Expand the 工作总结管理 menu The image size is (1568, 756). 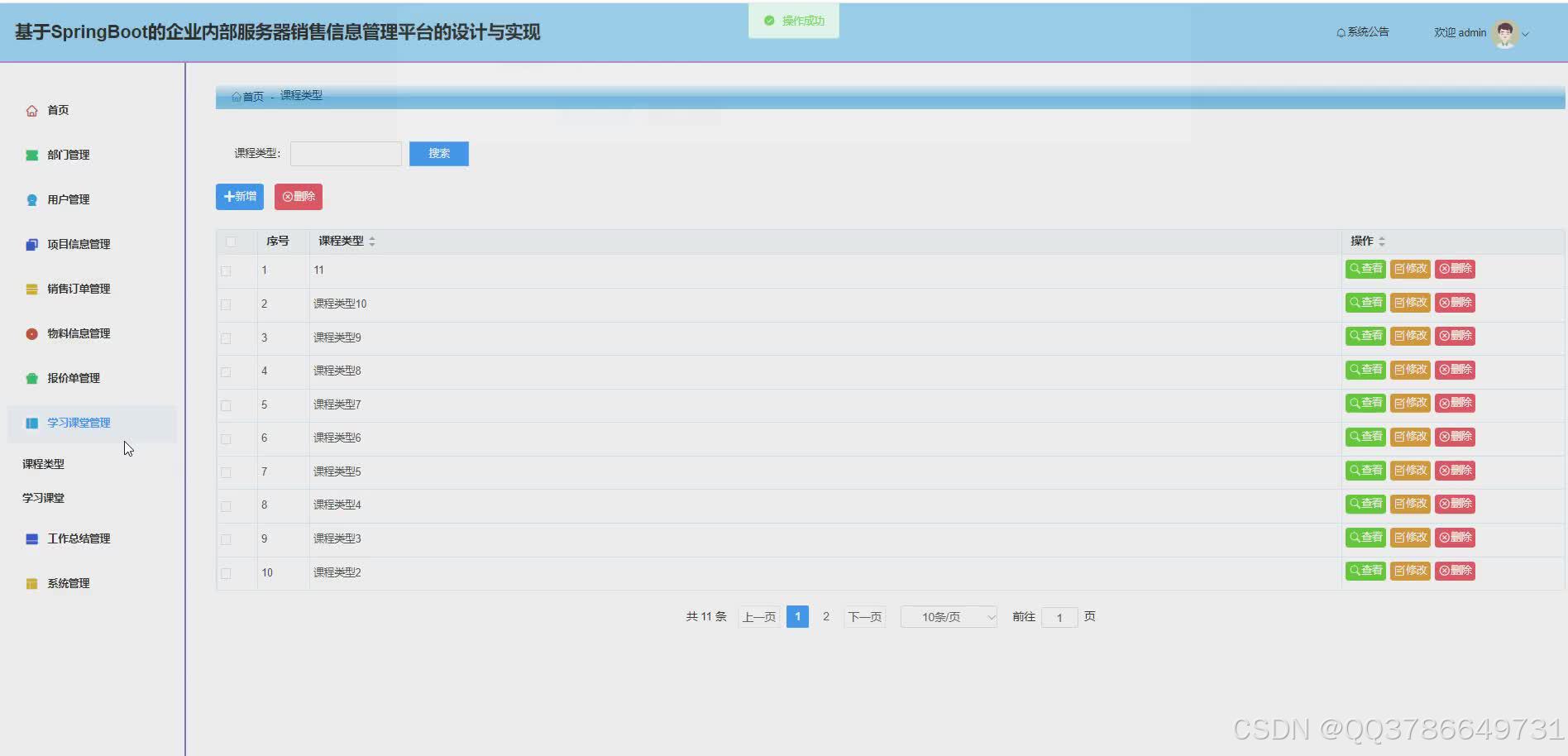tap(93, 539)
